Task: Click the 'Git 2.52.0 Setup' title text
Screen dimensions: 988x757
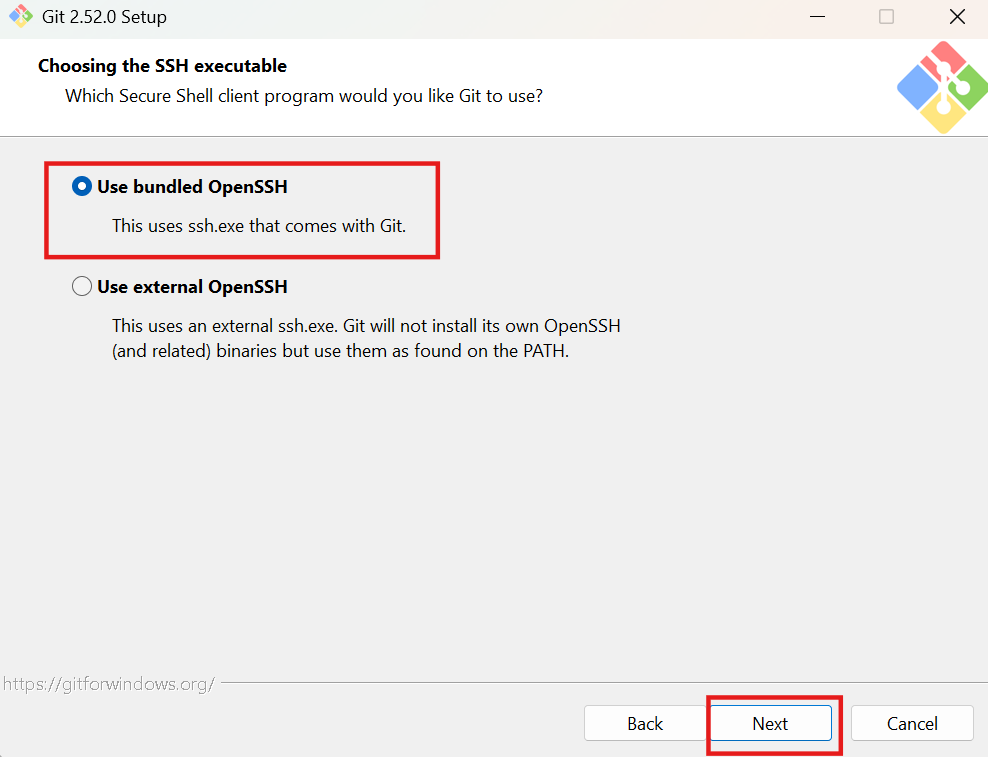Action: click(105, 17)
